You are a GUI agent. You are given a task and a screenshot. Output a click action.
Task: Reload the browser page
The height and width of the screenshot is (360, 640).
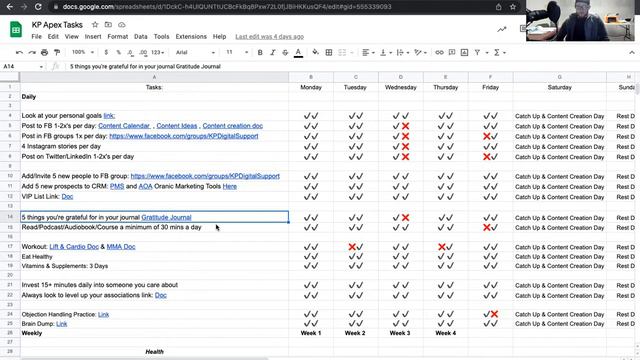click(38, 7)
